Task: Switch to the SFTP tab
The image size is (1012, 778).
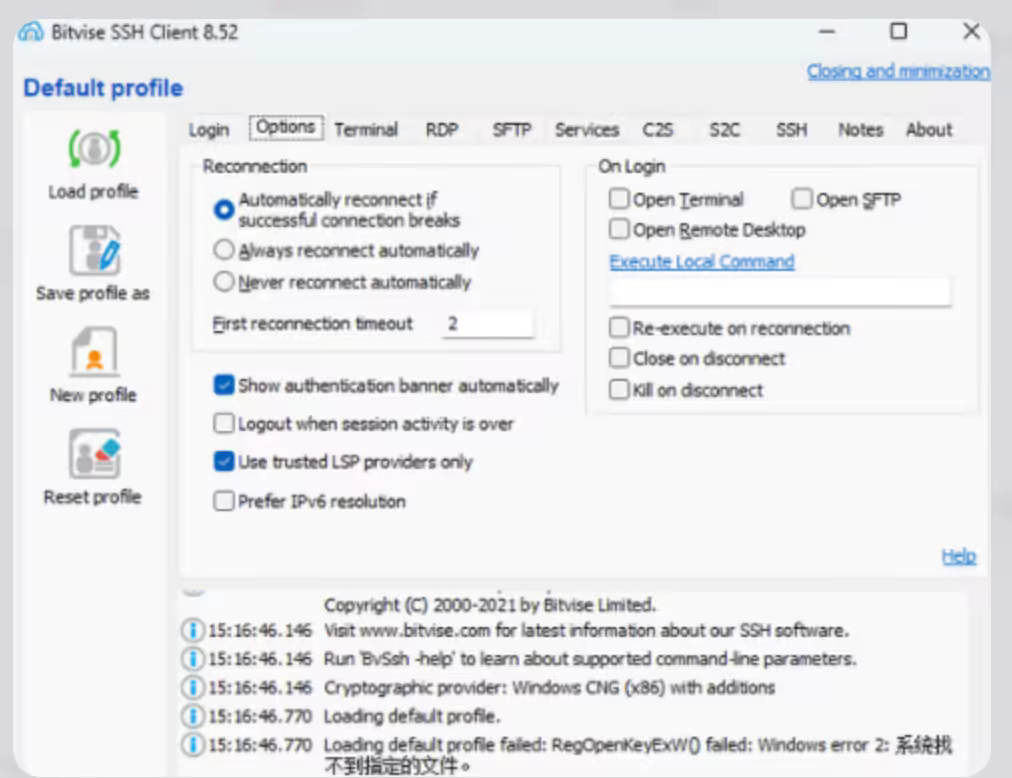Action: tap(512, 130)
